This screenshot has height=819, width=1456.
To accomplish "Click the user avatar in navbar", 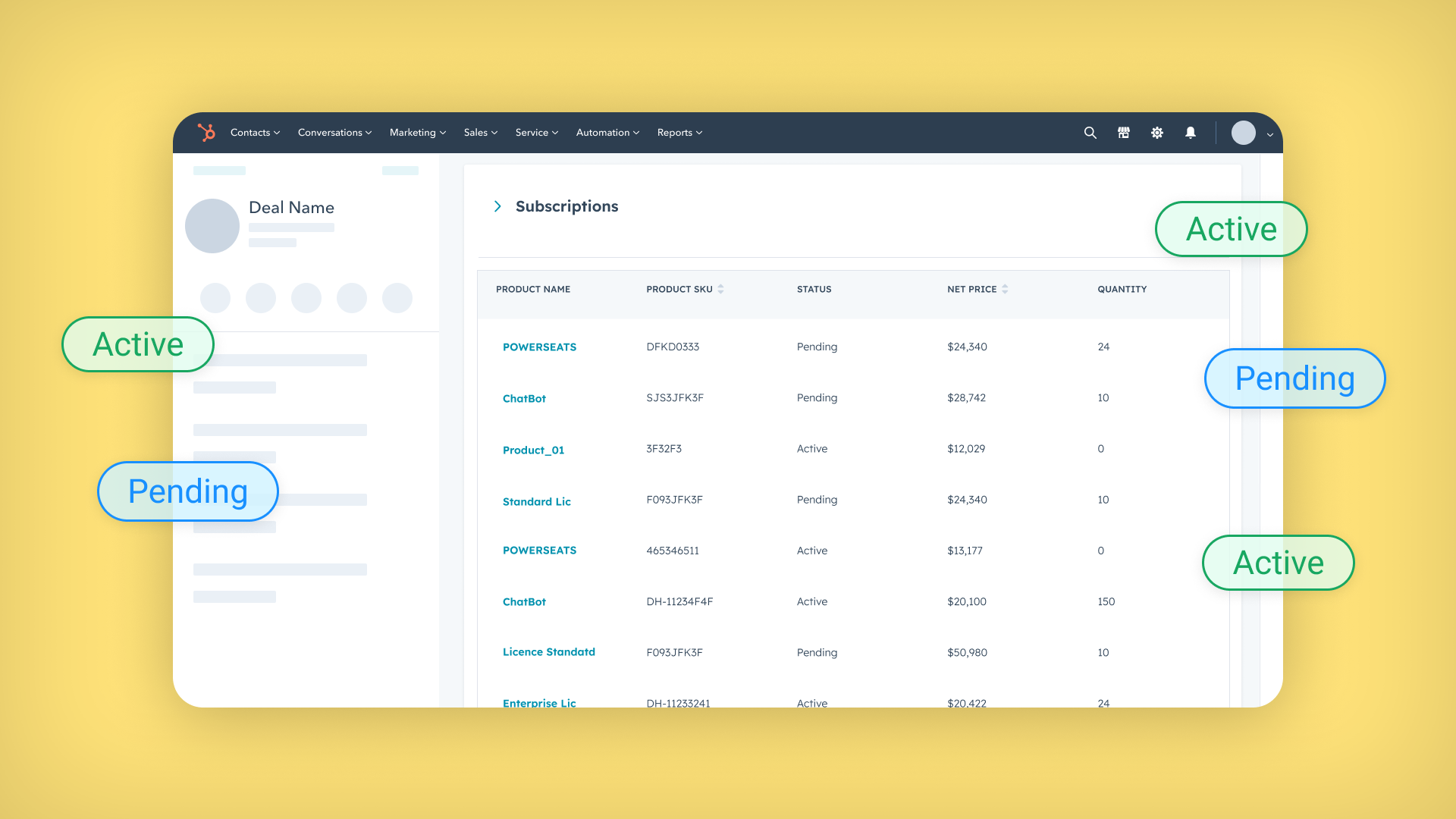I will 1243,133.
